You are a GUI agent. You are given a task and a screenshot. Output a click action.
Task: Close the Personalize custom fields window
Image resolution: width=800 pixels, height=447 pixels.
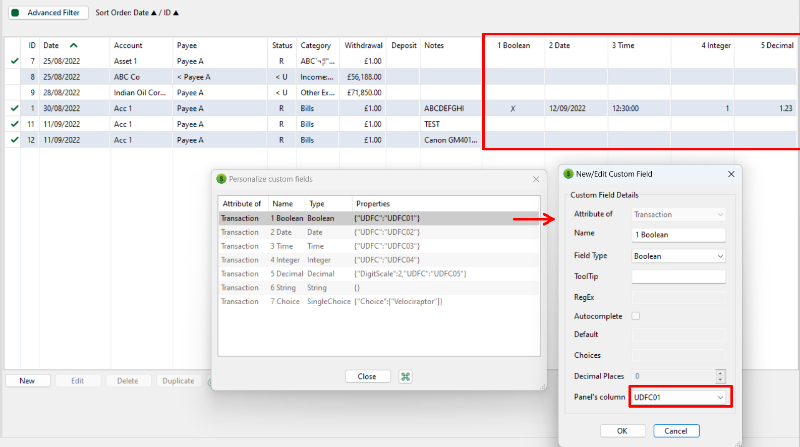[x=536, y=179]
